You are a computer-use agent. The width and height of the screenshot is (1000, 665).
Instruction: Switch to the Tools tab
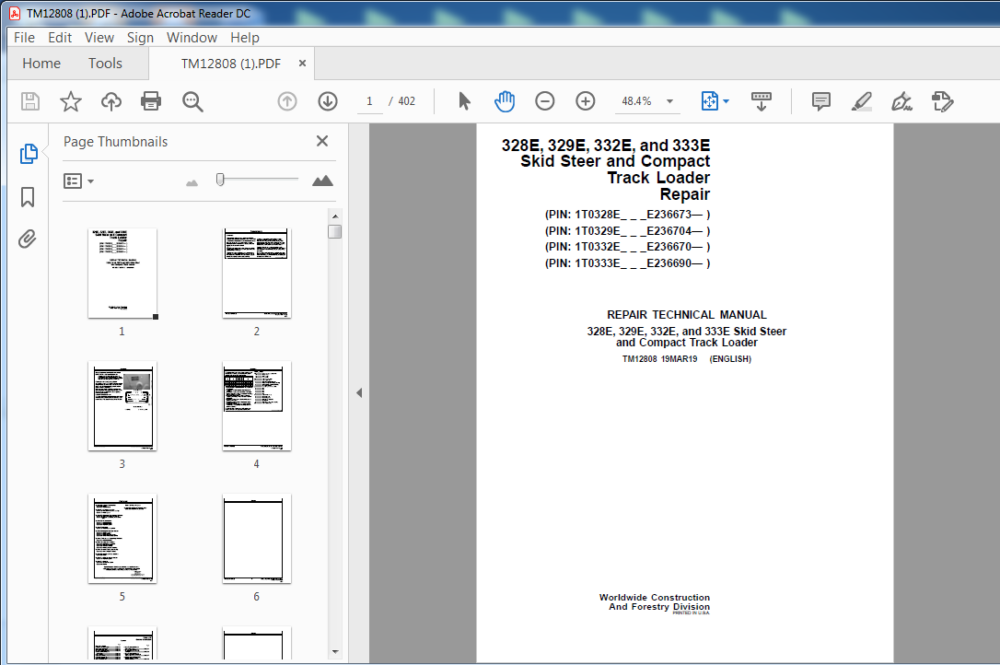[105, 63]
